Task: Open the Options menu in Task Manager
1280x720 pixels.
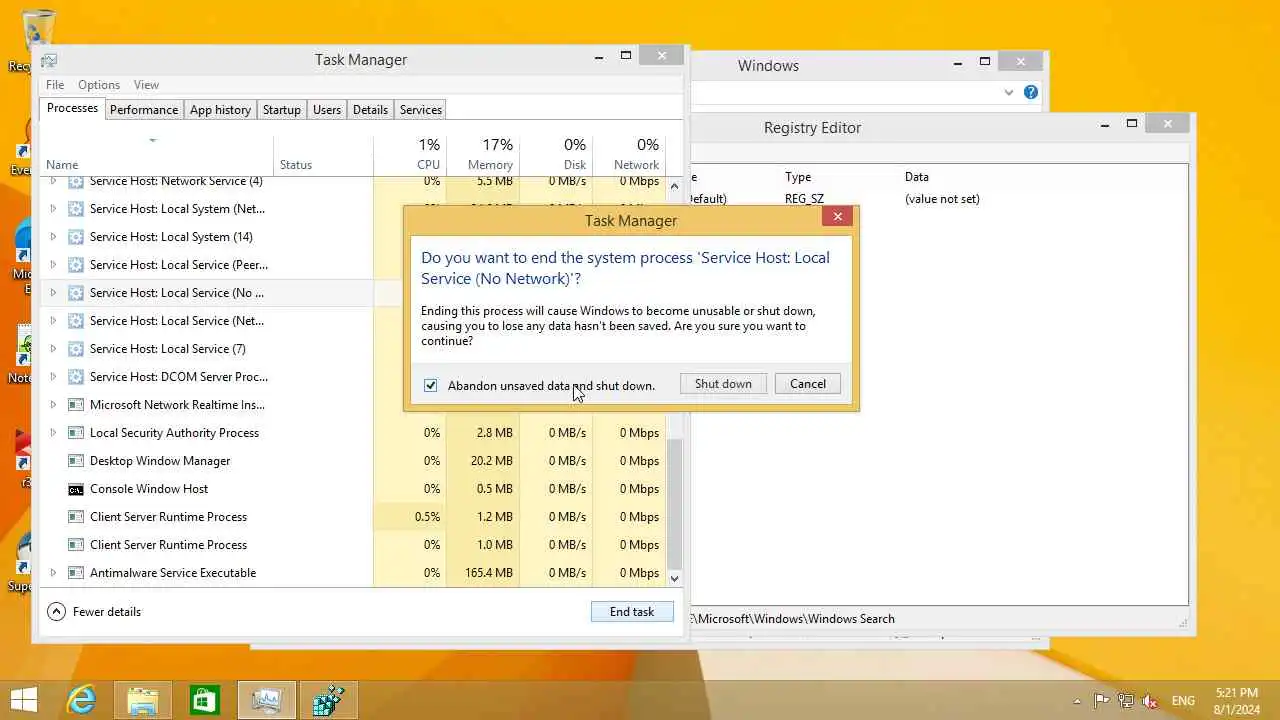Action: [99, 85]
